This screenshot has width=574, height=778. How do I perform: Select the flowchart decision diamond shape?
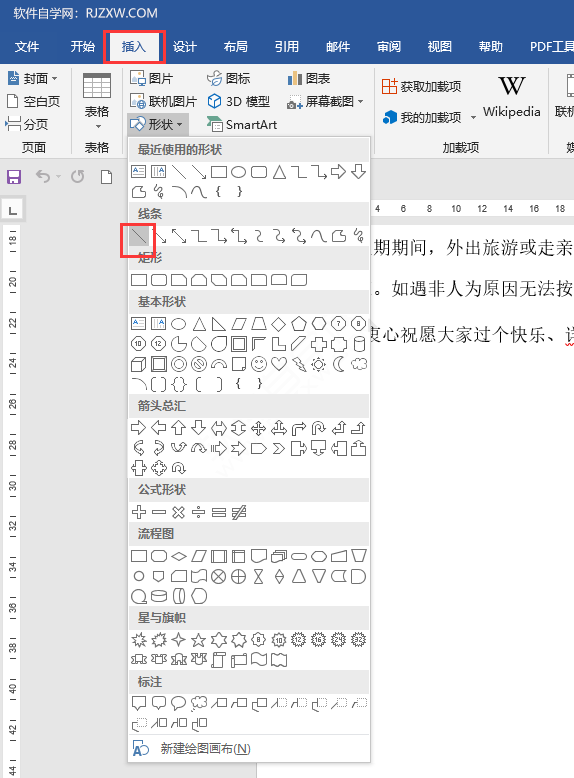tap(179, 556)
